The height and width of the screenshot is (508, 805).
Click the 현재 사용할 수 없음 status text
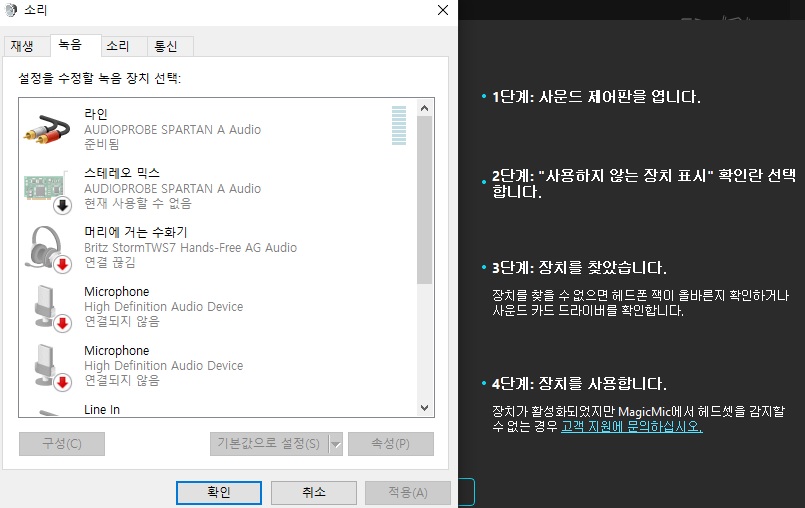(138, 203)
